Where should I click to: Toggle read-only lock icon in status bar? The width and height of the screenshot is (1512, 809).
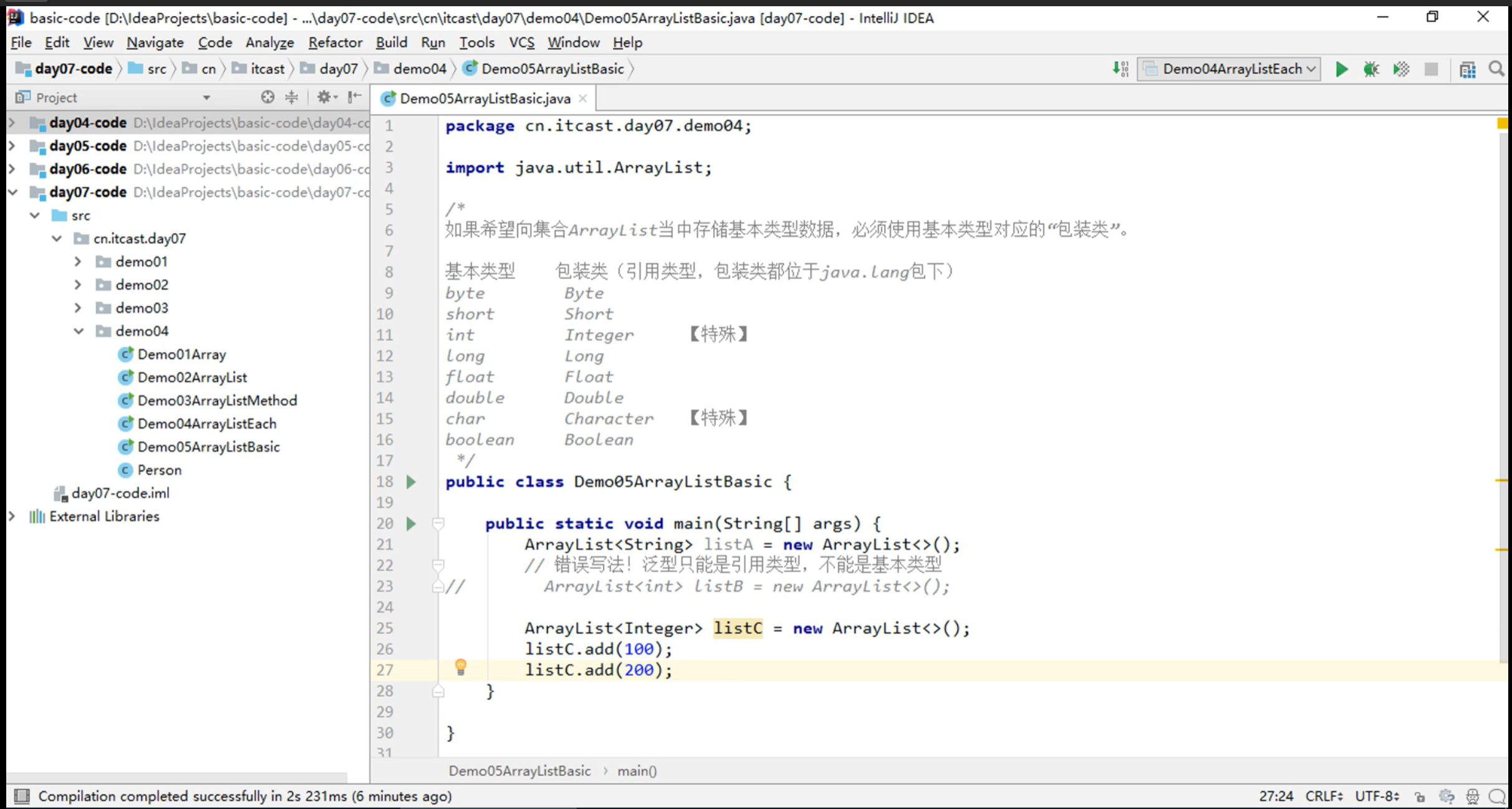pyautogui.click(x=1420, y=797)
